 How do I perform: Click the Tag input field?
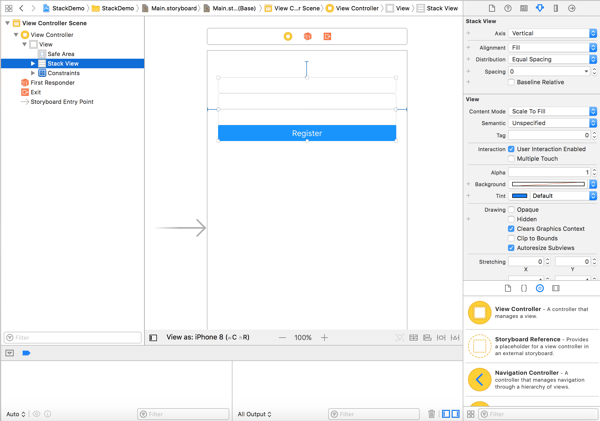(549, 135)
